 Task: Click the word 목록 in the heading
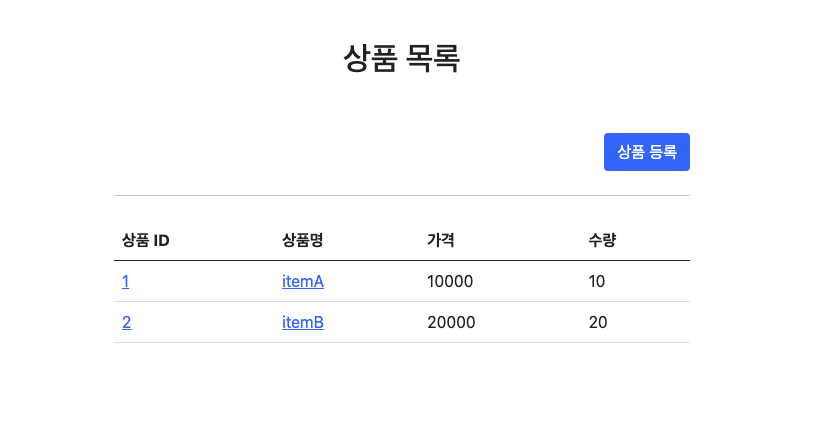point(434,58)
